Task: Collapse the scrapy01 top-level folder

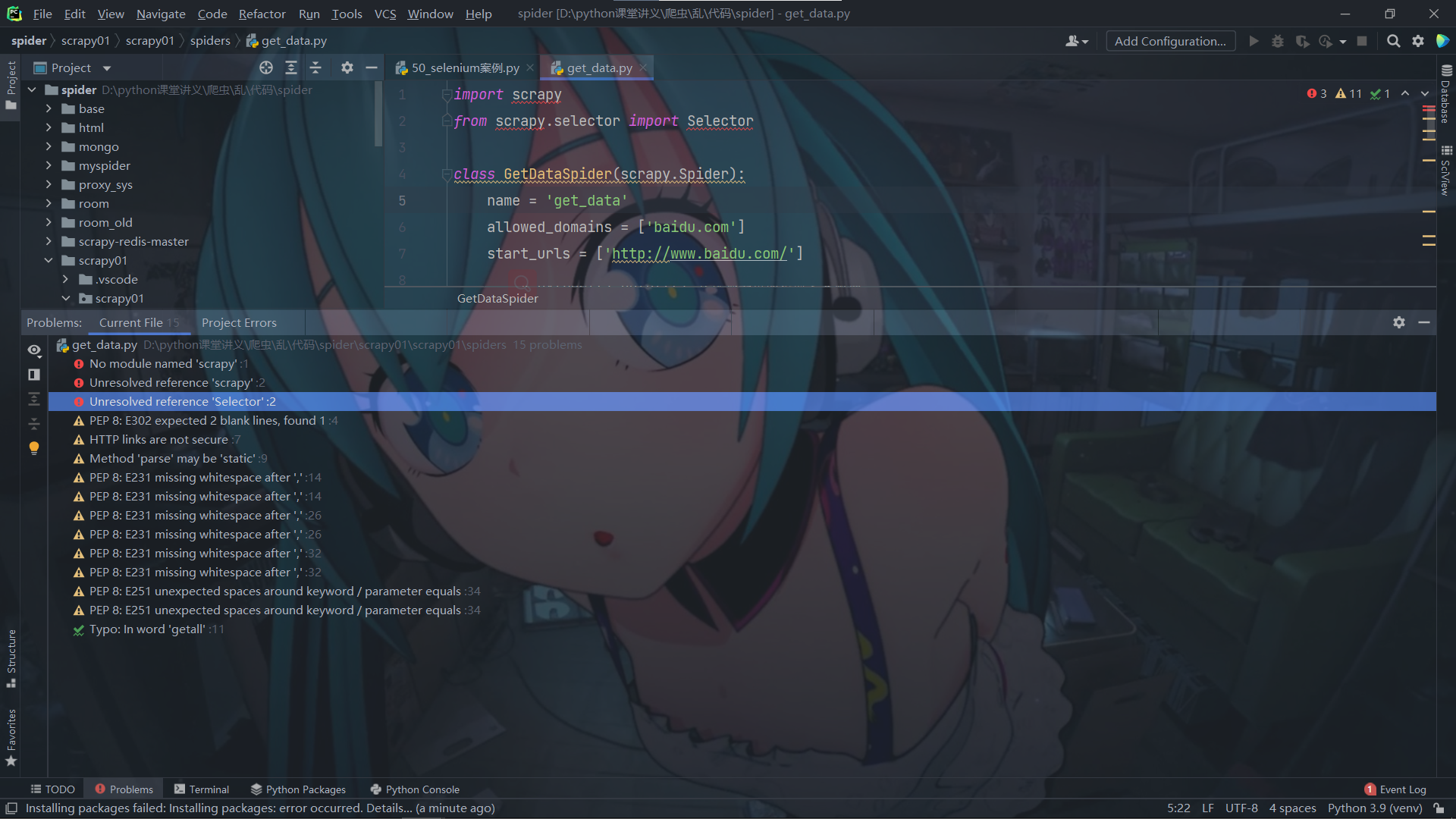Action: (49, 260)
